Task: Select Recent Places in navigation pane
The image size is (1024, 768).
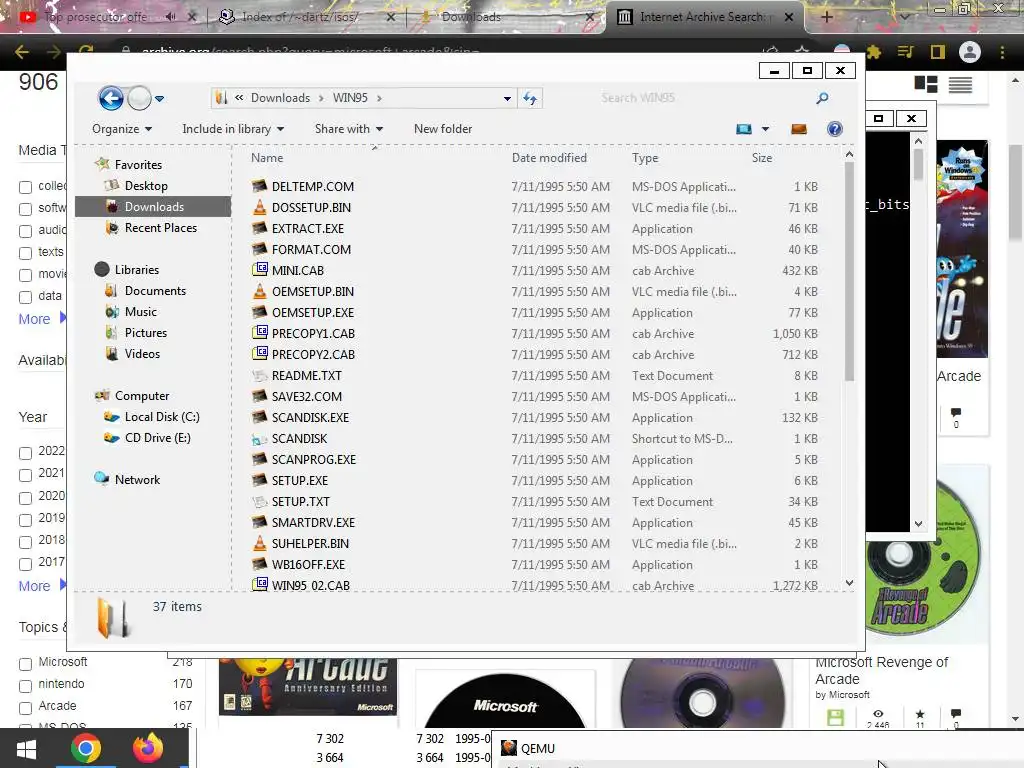Action: click(x=161, y=227)
